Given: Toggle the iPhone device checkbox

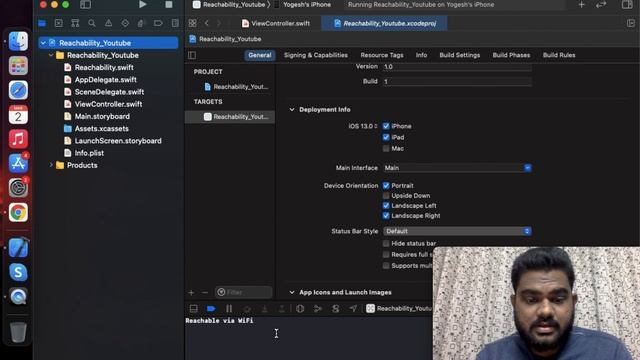Looking at the screenshot, I should (386, 126).
